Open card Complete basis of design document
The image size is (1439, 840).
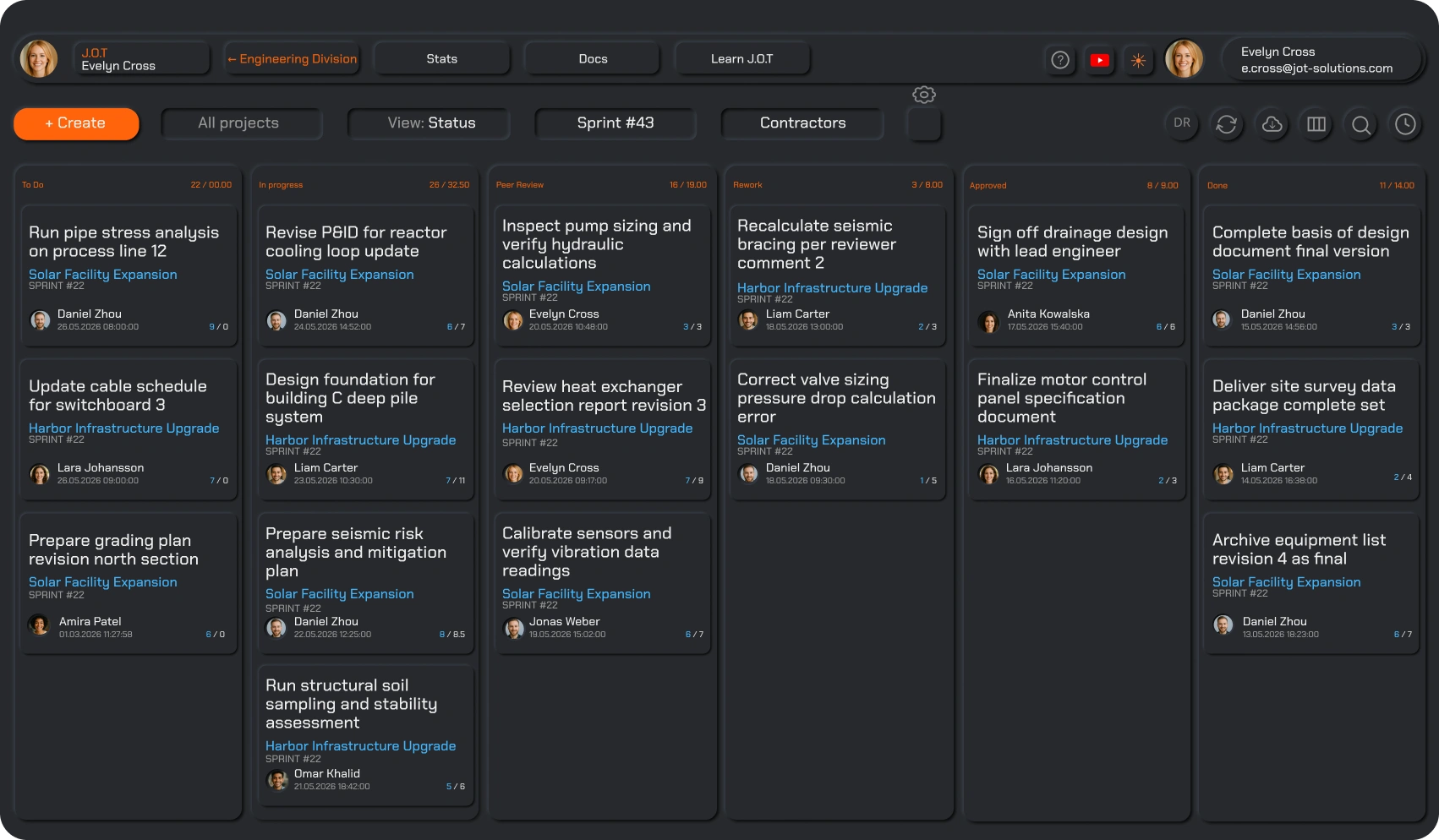(x=1311, y=275)
